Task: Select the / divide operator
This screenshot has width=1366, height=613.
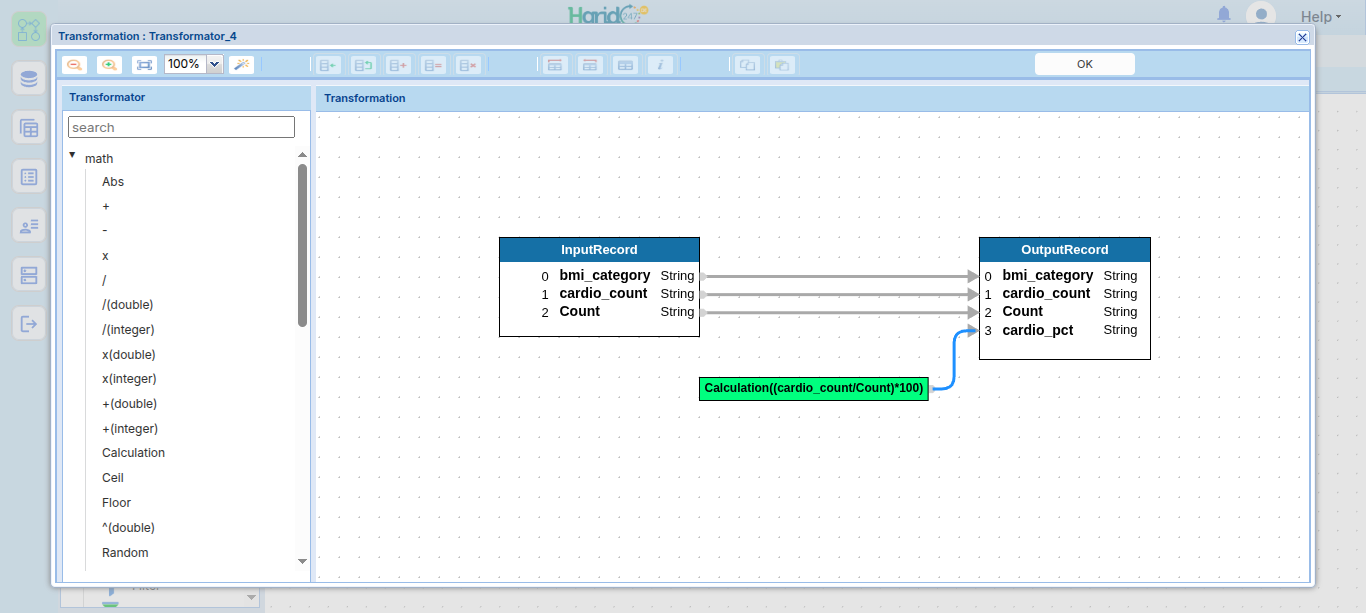Action: [x=104, y=280]
